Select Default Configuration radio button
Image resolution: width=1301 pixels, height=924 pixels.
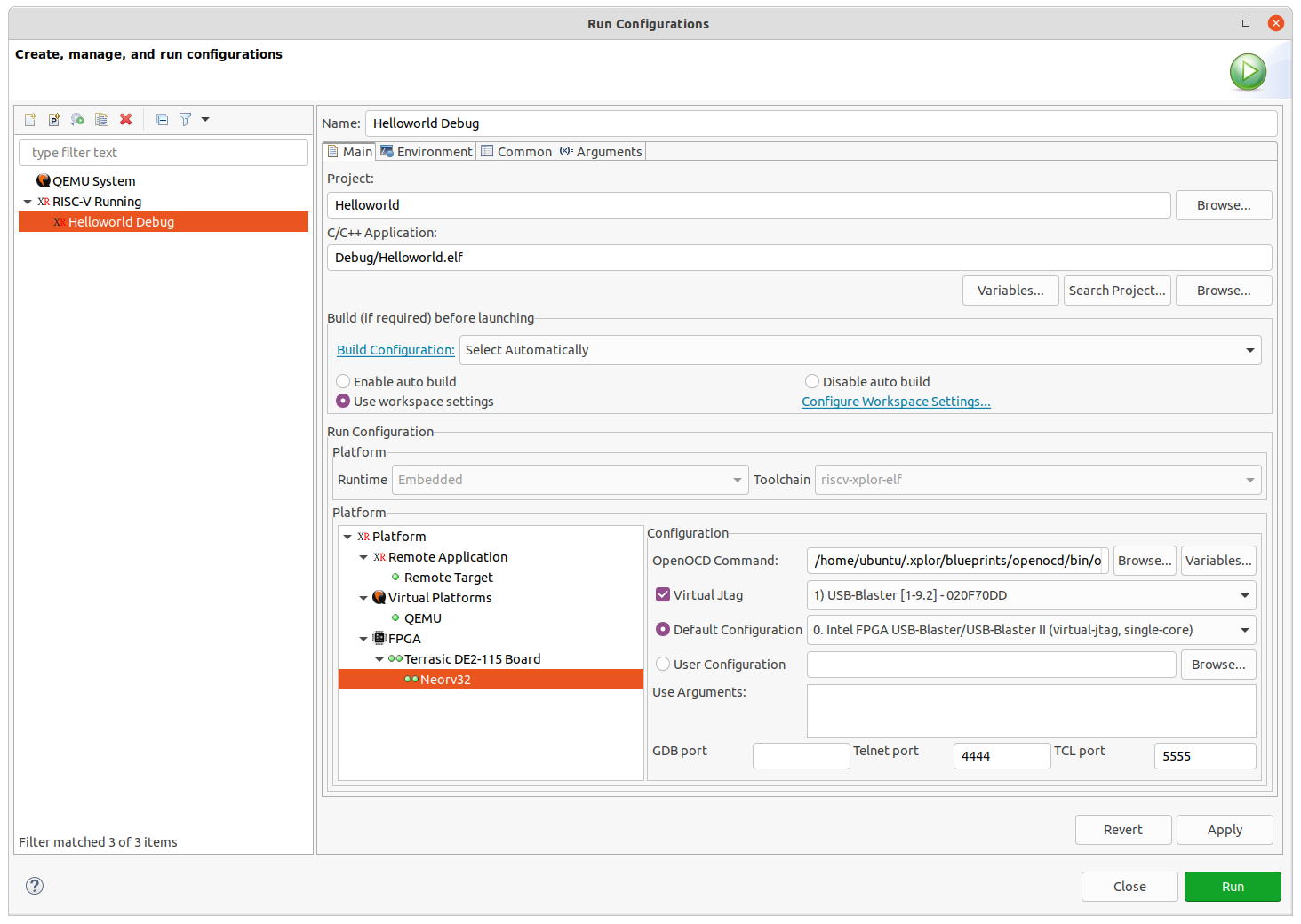click(663, 630)
